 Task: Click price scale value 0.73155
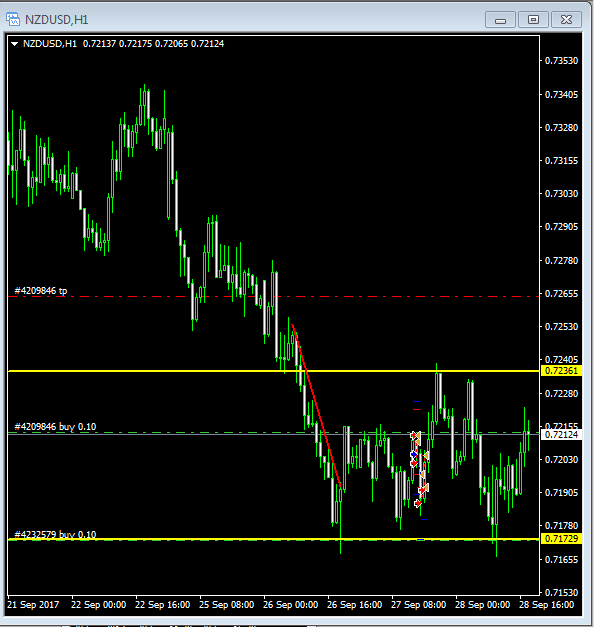[x=562, y=161]
